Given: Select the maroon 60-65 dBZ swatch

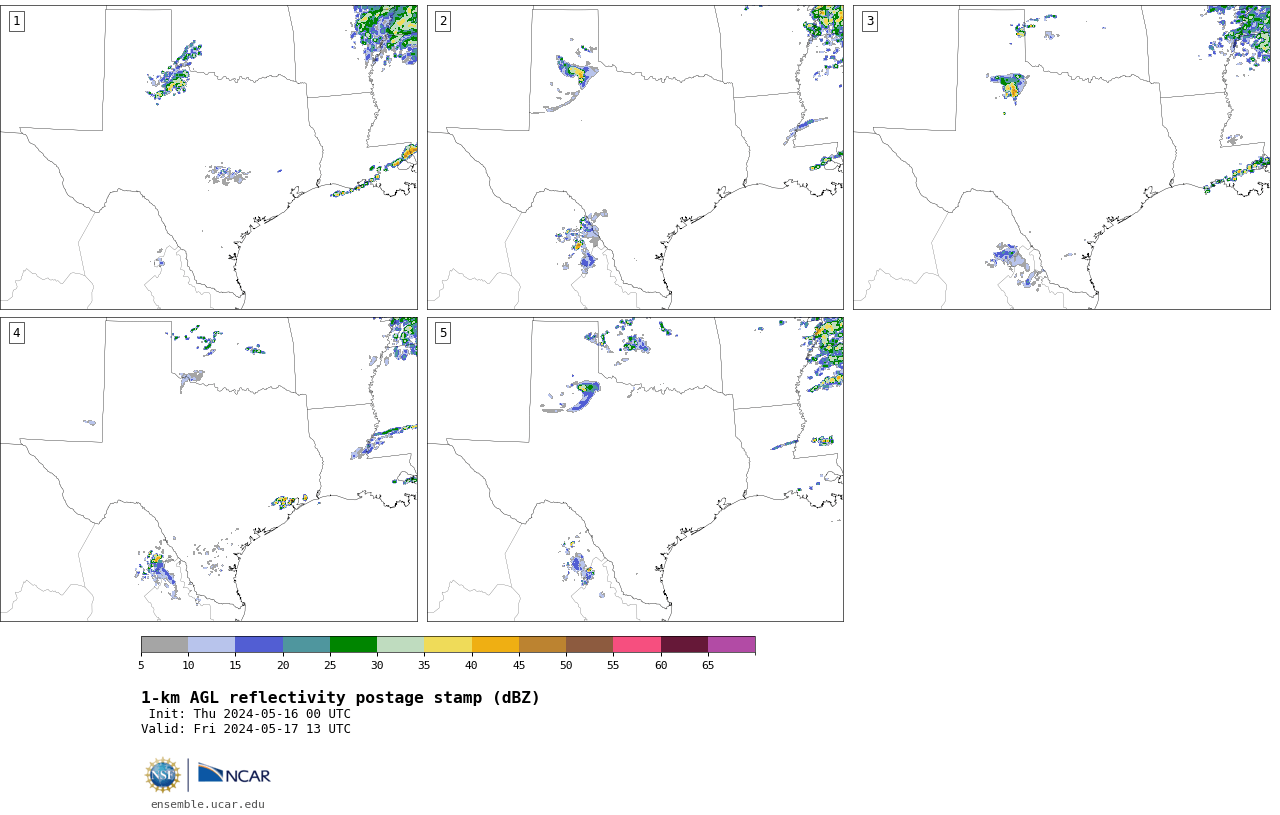Looking at the screenshot, I should 684,644.
